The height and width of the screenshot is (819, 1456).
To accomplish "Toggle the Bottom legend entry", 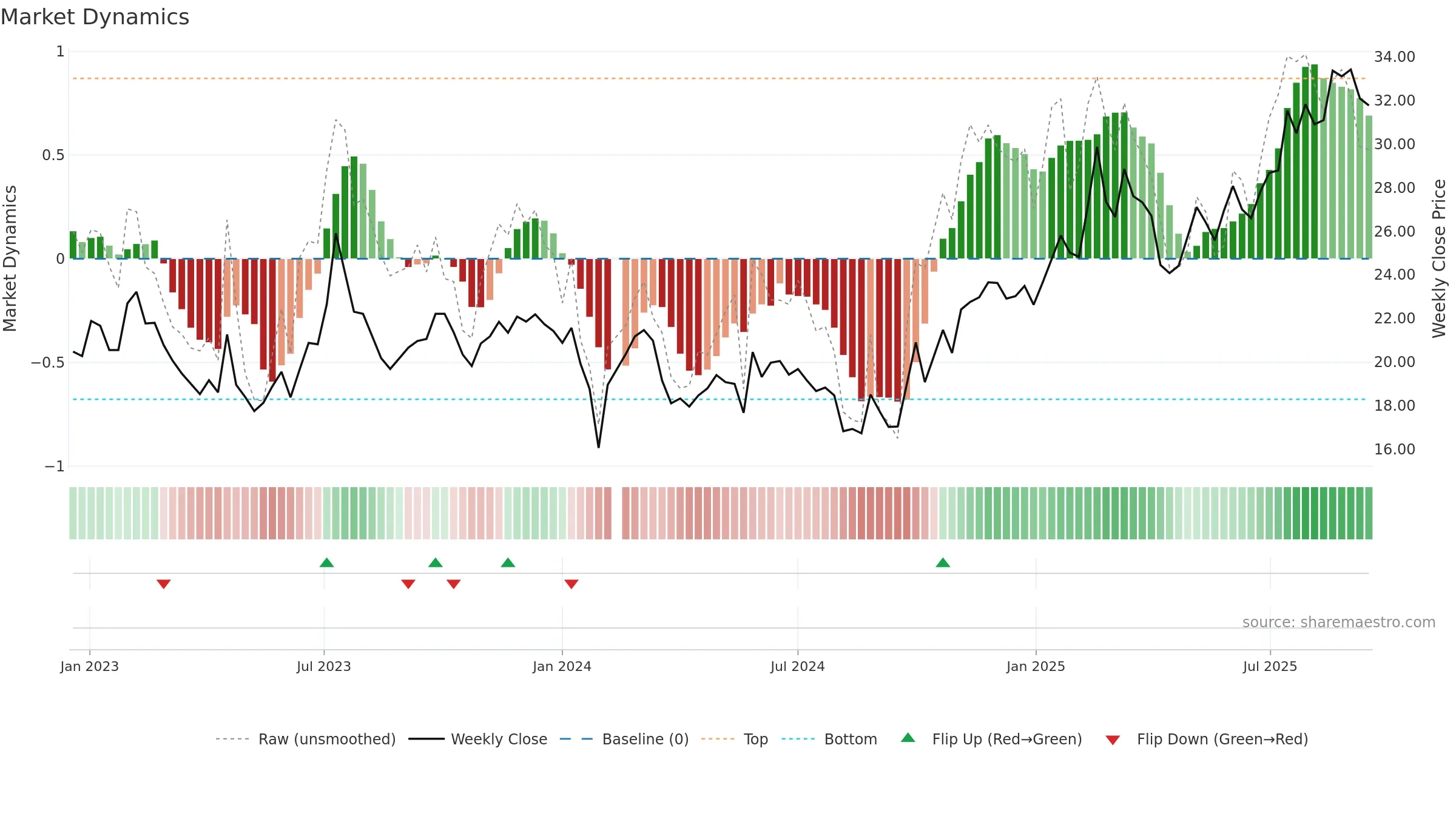I will [x=829, y=739].
